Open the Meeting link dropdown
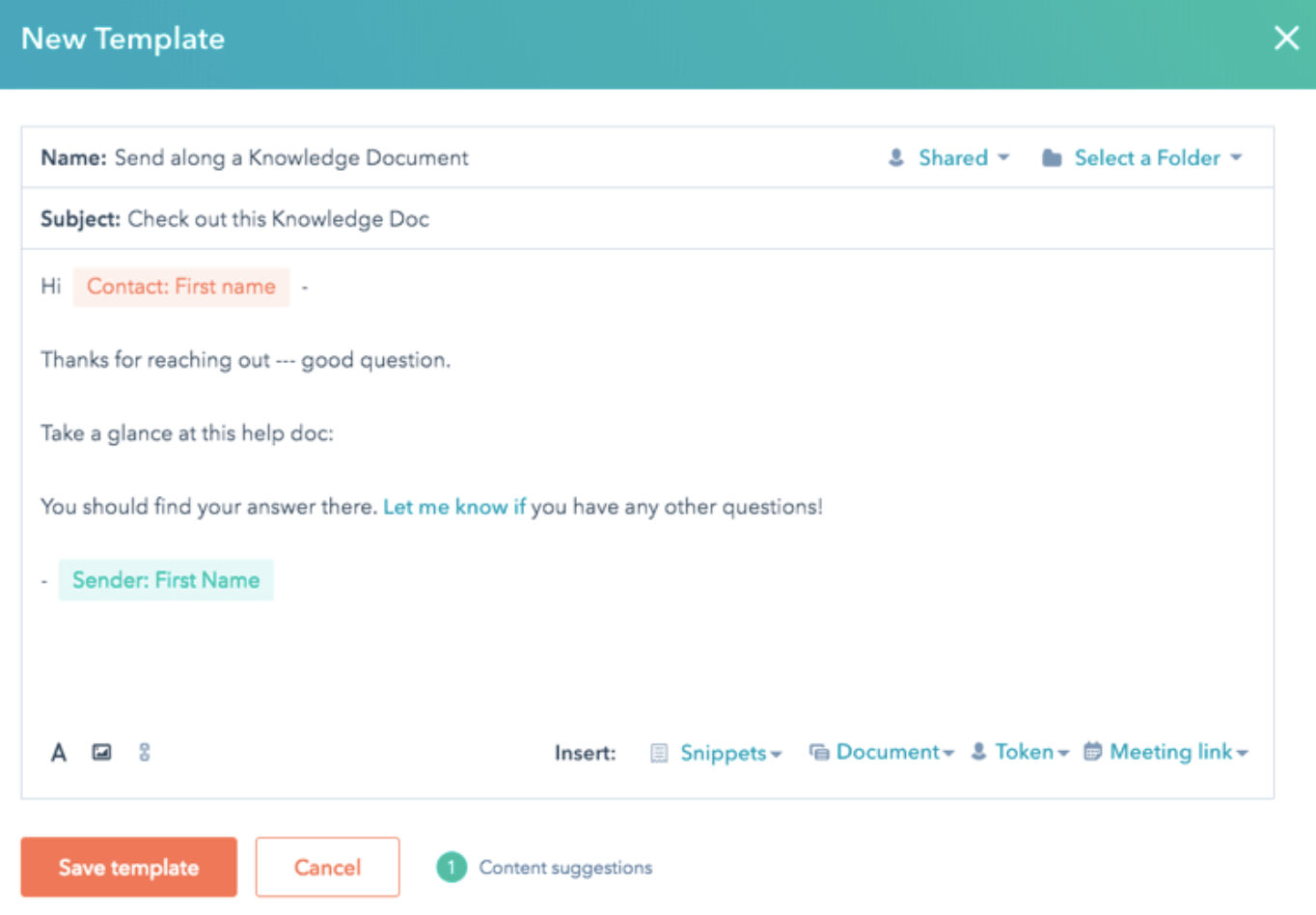Viewport: 1316px width, 915px height. coord(1170,752)
